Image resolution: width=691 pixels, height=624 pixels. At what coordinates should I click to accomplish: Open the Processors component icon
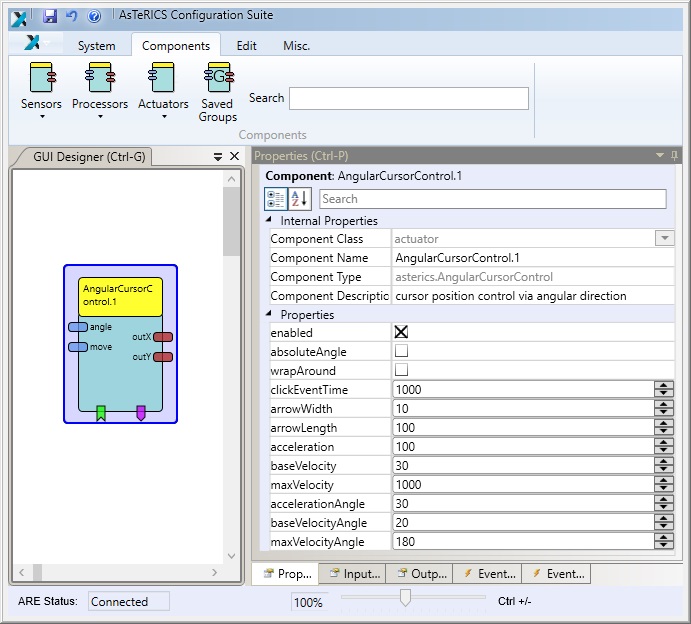click(100, 77)
